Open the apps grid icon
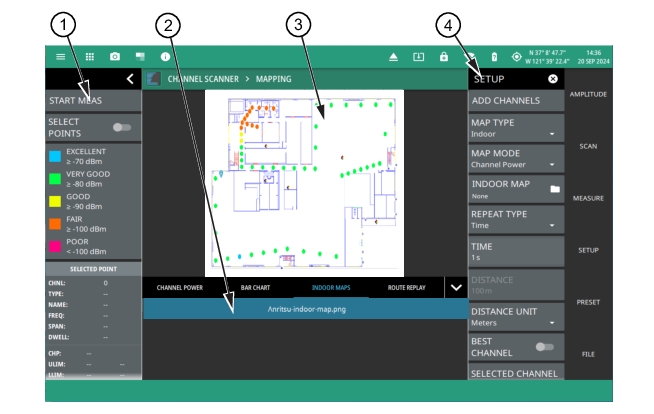The height and width of the screenshot is (414, 654). click(88, 57)
